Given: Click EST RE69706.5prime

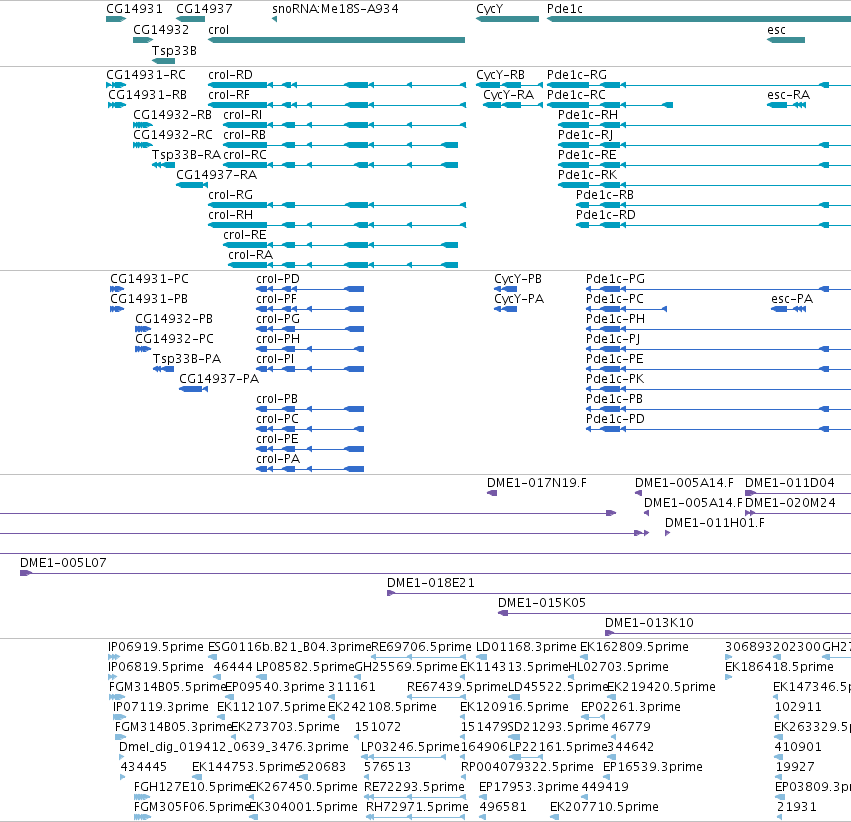Looking at the screenshot, I should coord(418,657).
